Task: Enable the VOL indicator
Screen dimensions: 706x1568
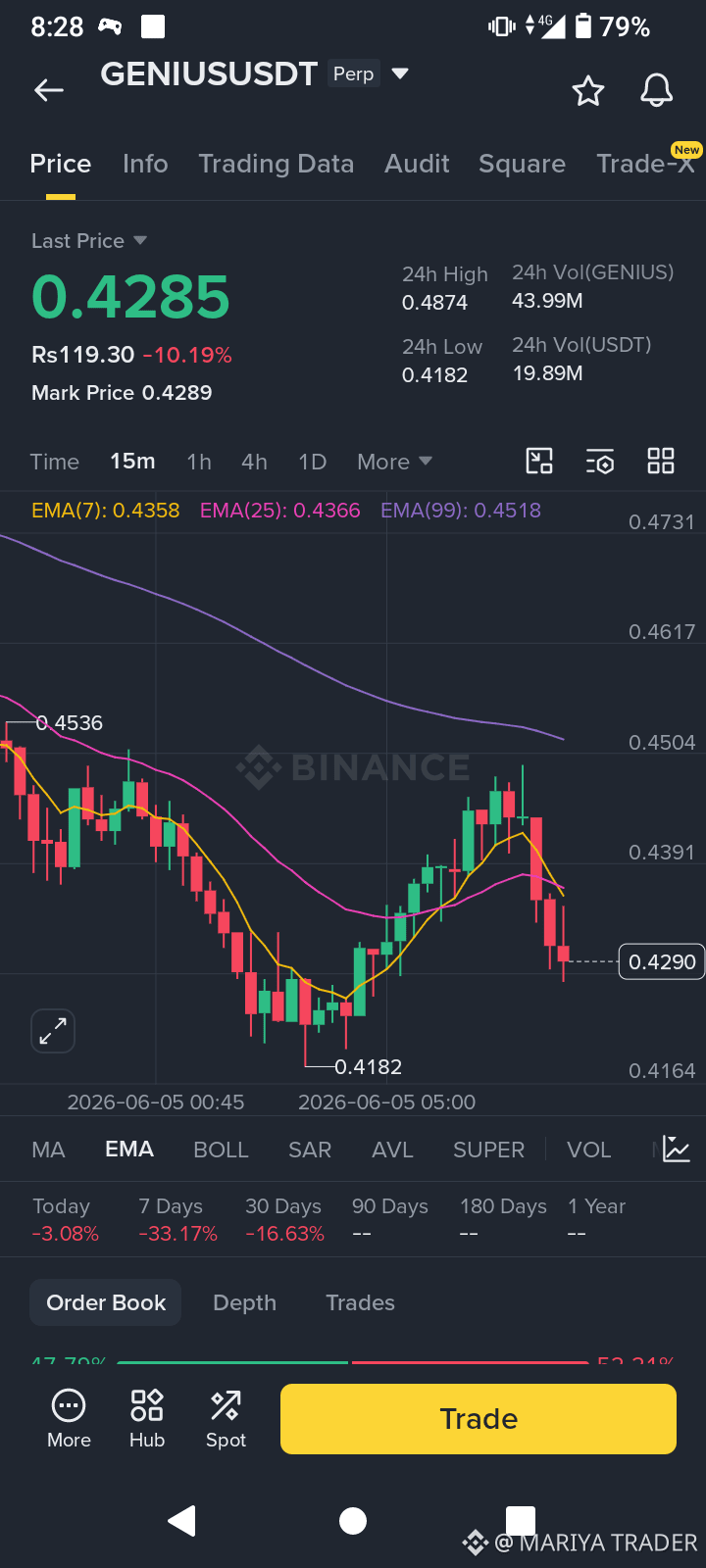Action: 588,1150
